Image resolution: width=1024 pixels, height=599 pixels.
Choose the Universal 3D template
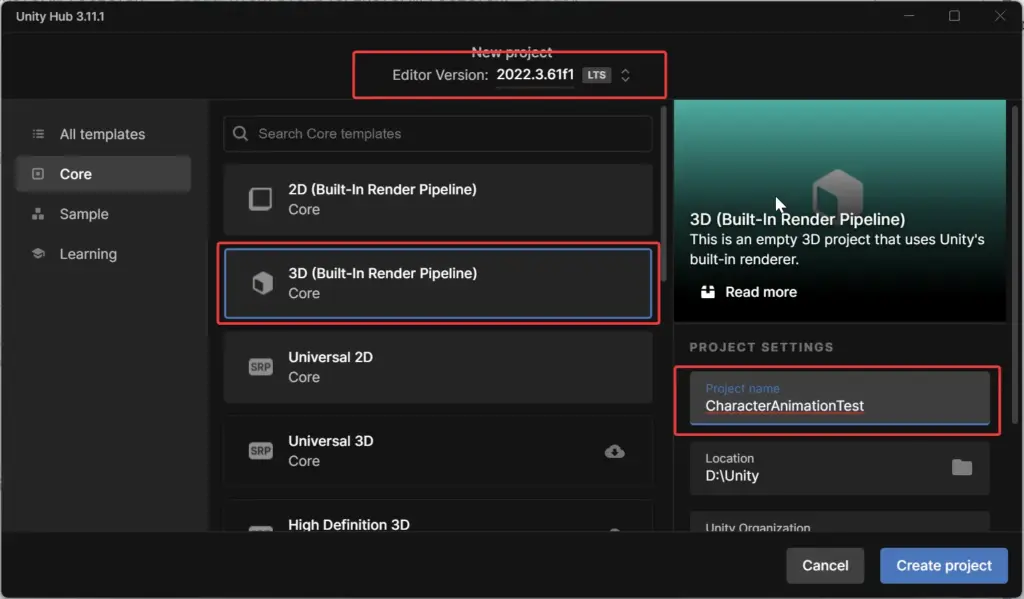point(438,451)
